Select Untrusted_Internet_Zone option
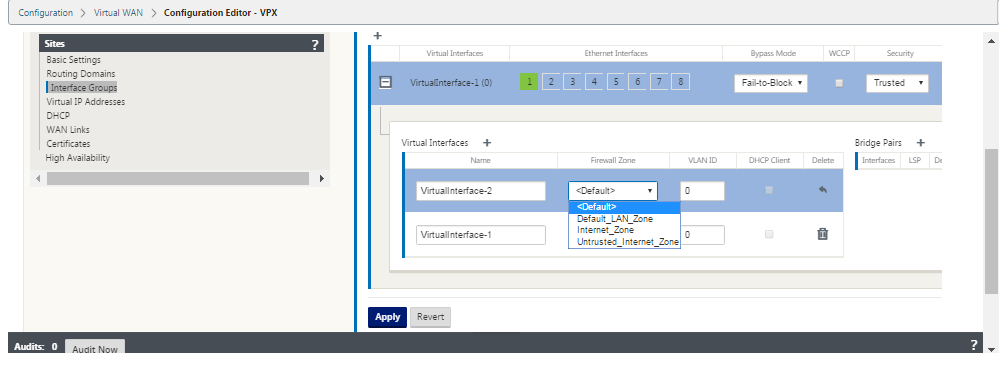 (624, 241)
